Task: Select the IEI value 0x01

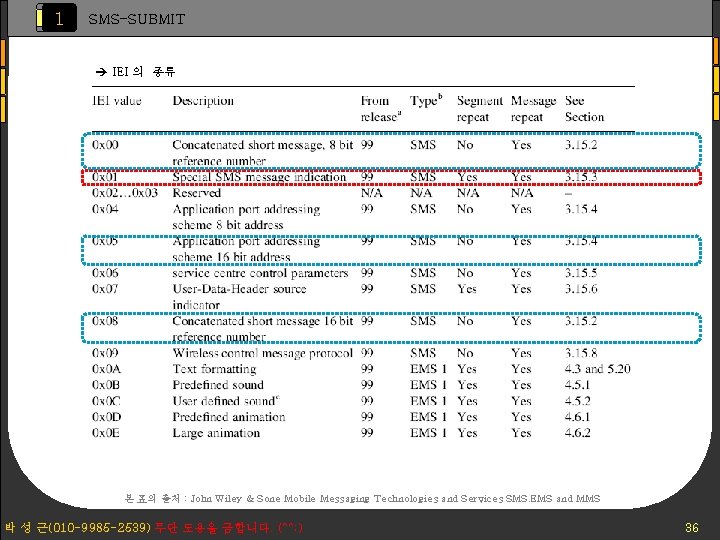Action: pyautogui.click(x=105, y=177)
